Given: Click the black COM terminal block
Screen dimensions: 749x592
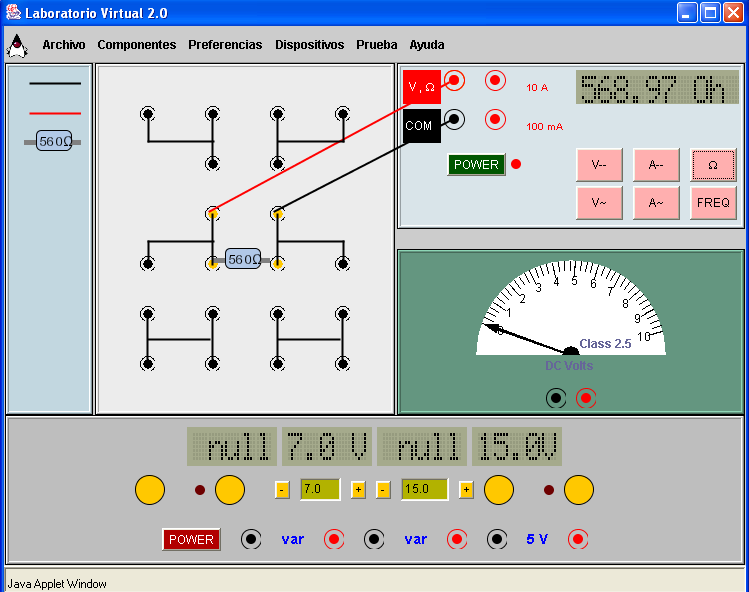Looking at the screenshot, I should click(420, 125).
